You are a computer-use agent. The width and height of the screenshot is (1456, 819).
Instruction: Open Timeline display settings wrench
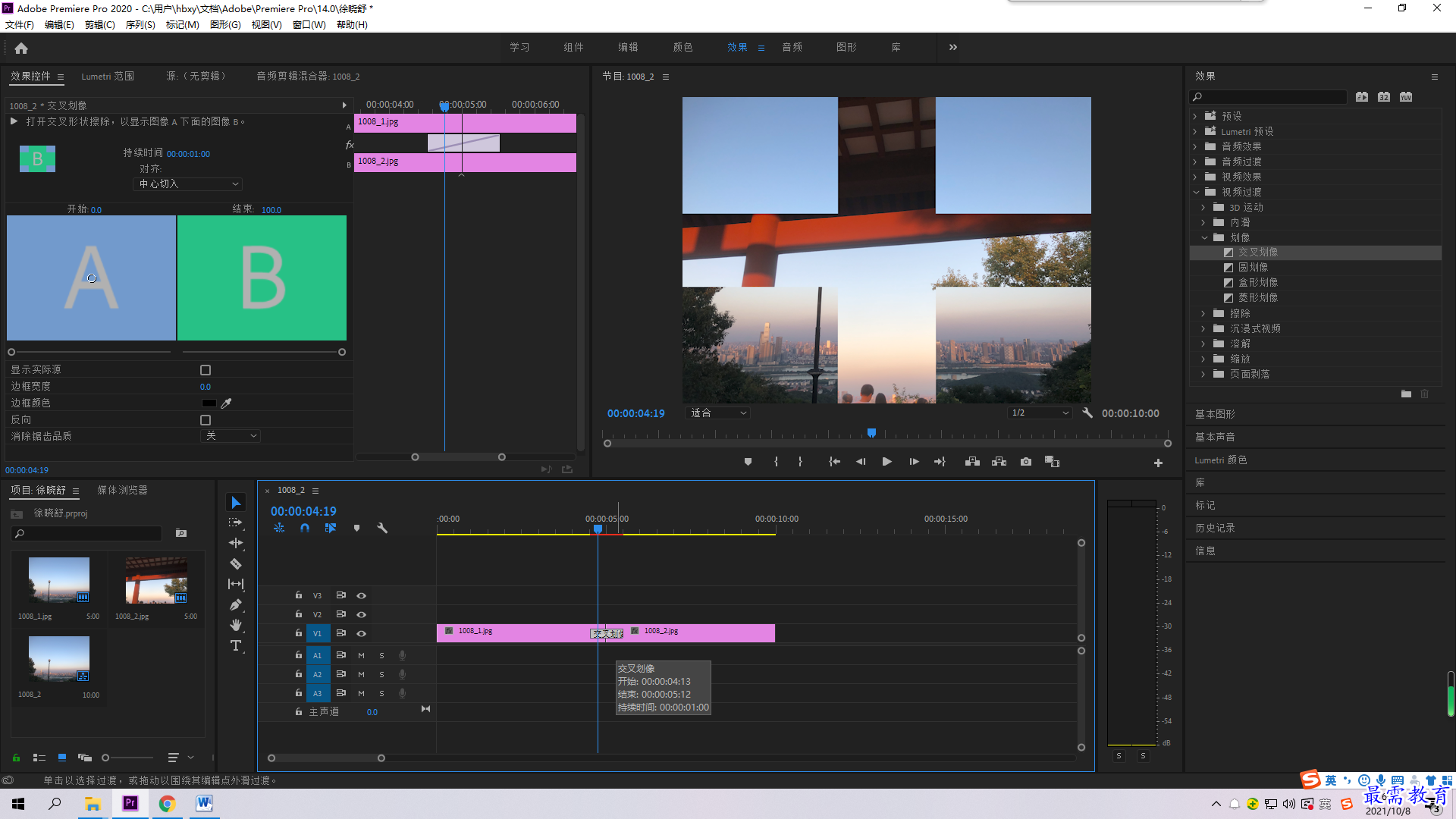pyautogui.click(x=382, y=528)
